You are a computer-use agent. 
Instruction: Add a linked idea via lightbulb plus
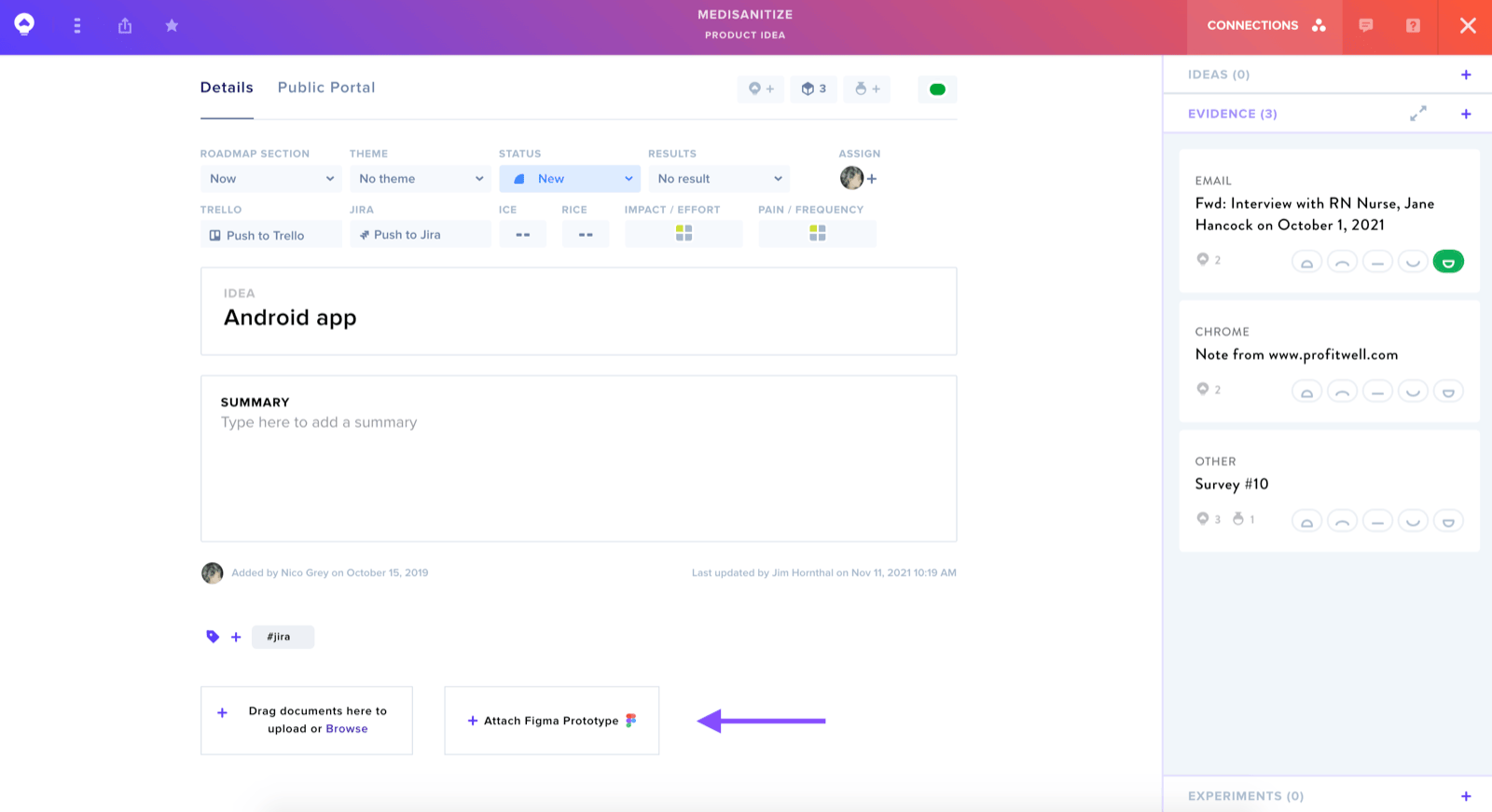click(x=761, y=89)
